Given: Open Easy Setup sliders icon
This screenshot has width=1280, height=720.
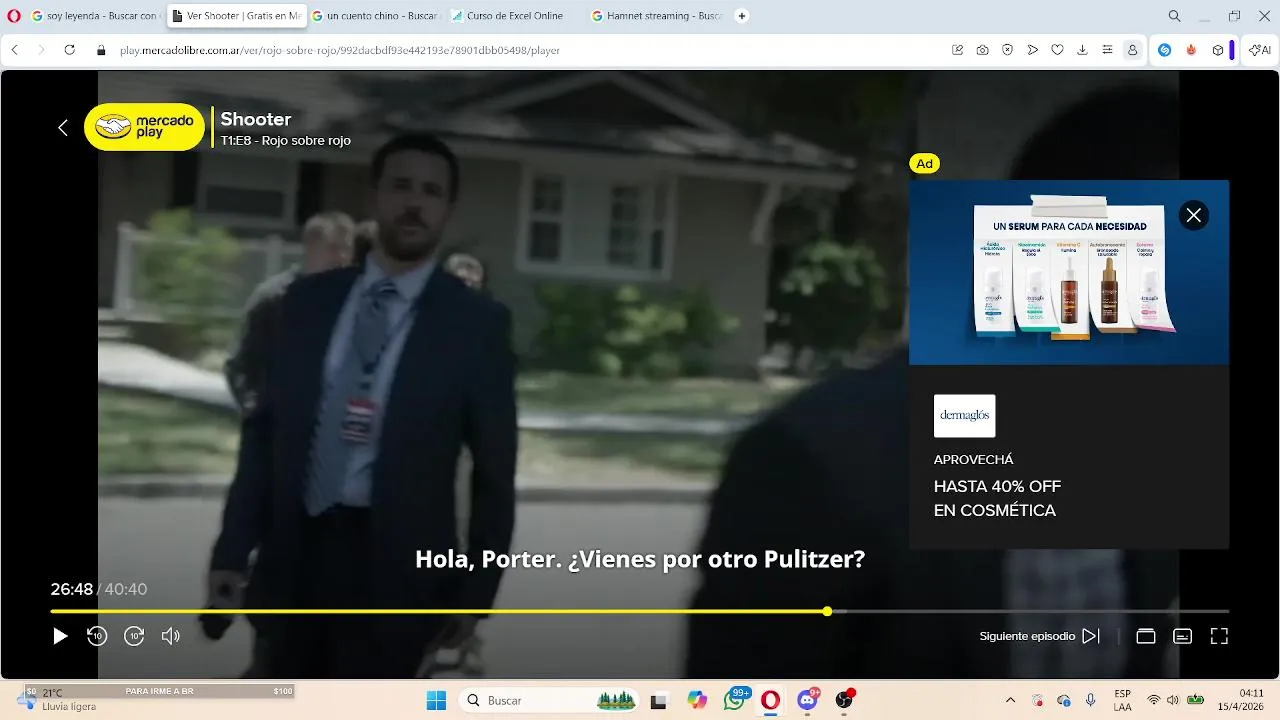Looking at the screenshot, I should click(x=1107, y=50).
